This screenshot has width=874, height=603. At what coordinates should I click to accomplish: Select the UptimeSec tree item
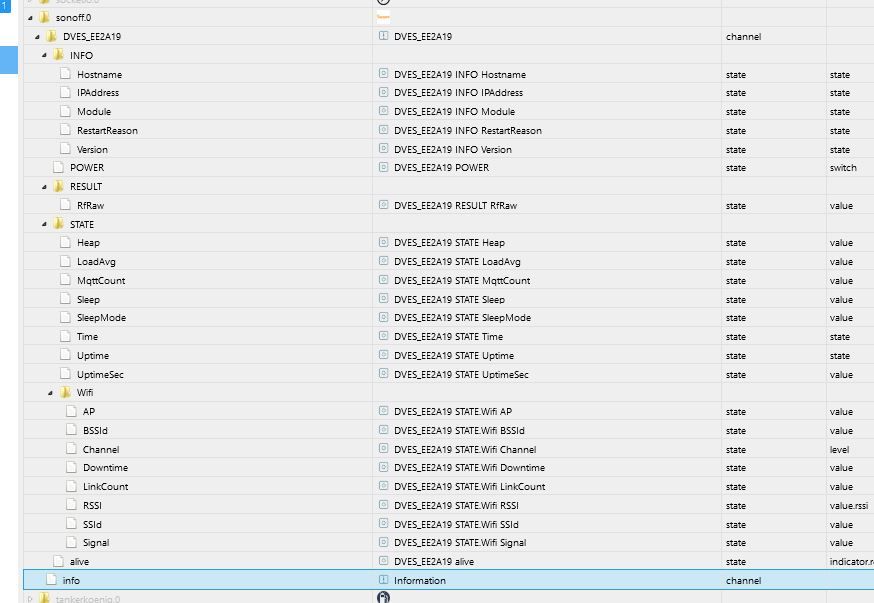100,375
